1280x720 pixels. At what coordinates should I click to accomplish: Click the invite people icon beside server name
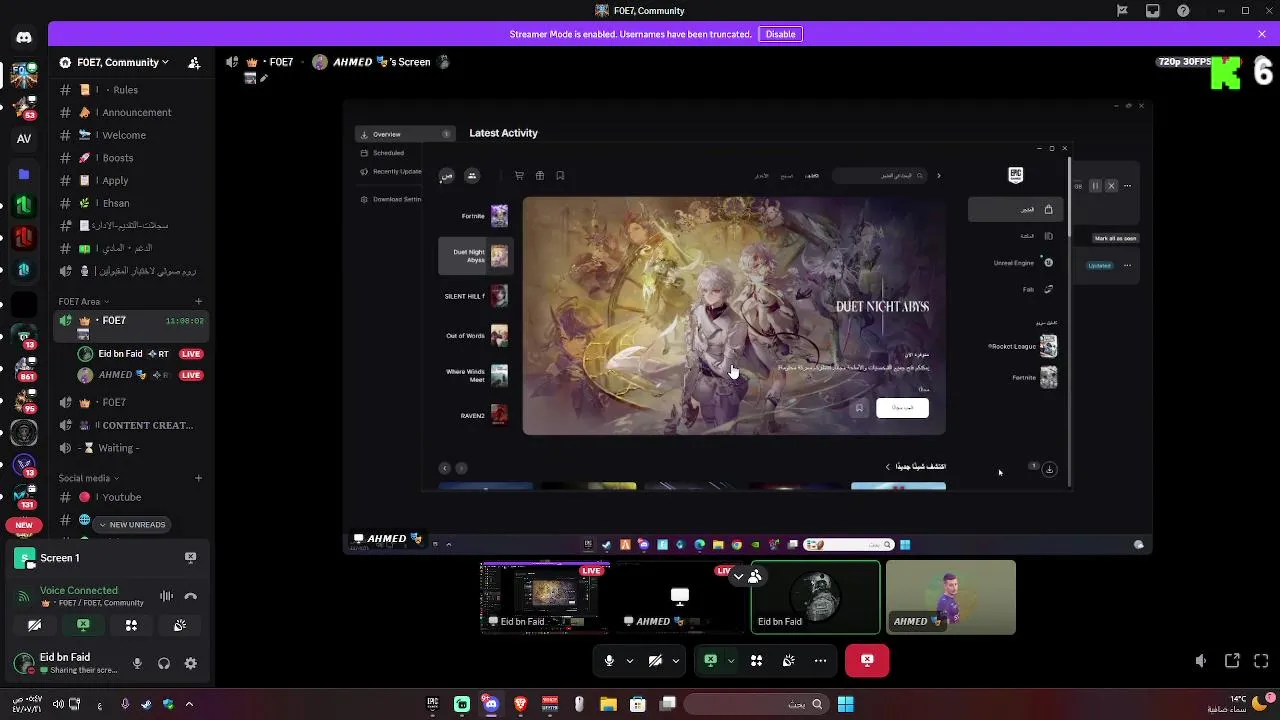coord(194,62)
